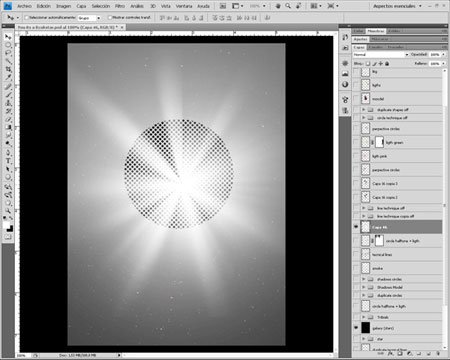Click the Rotate View icon in application bar
This screenshot has height=360, width=450.
(x=298, y=6)
